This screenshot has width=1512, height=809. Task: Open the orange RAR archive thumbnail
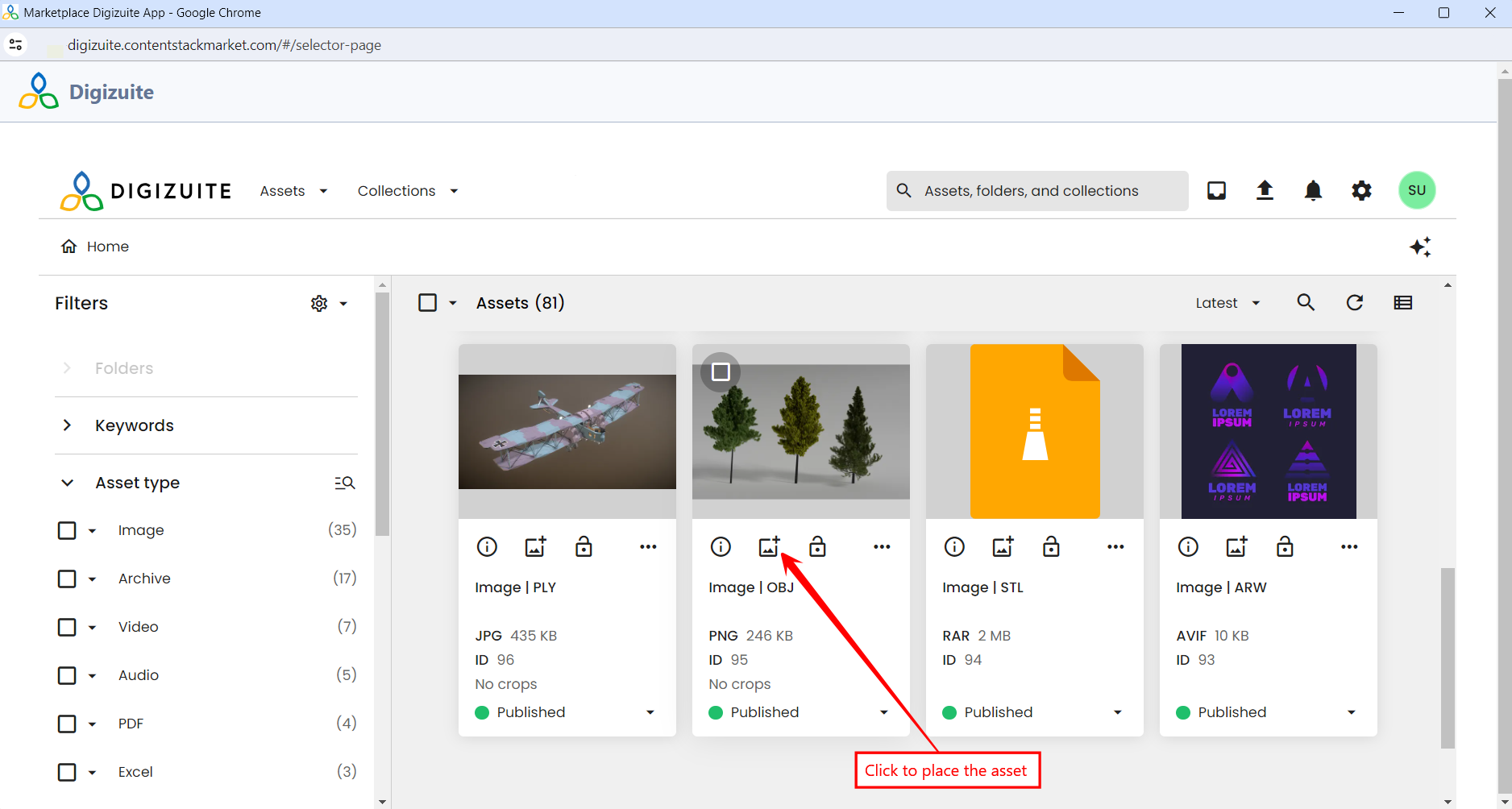[1035, 431]
